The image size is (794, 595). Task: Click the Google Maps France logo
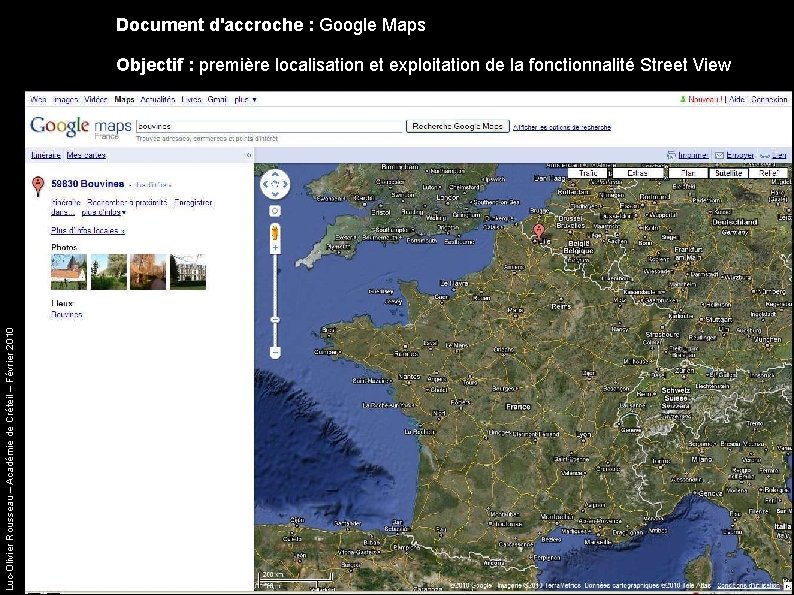[x=81, y=127]
